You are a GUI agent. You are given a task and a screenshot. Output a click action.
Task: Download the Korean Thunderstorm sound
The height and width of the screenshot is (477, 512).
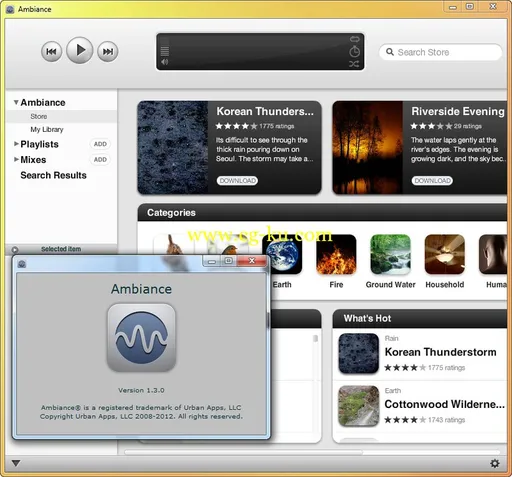pyautogui.click(x=237, y=181)
